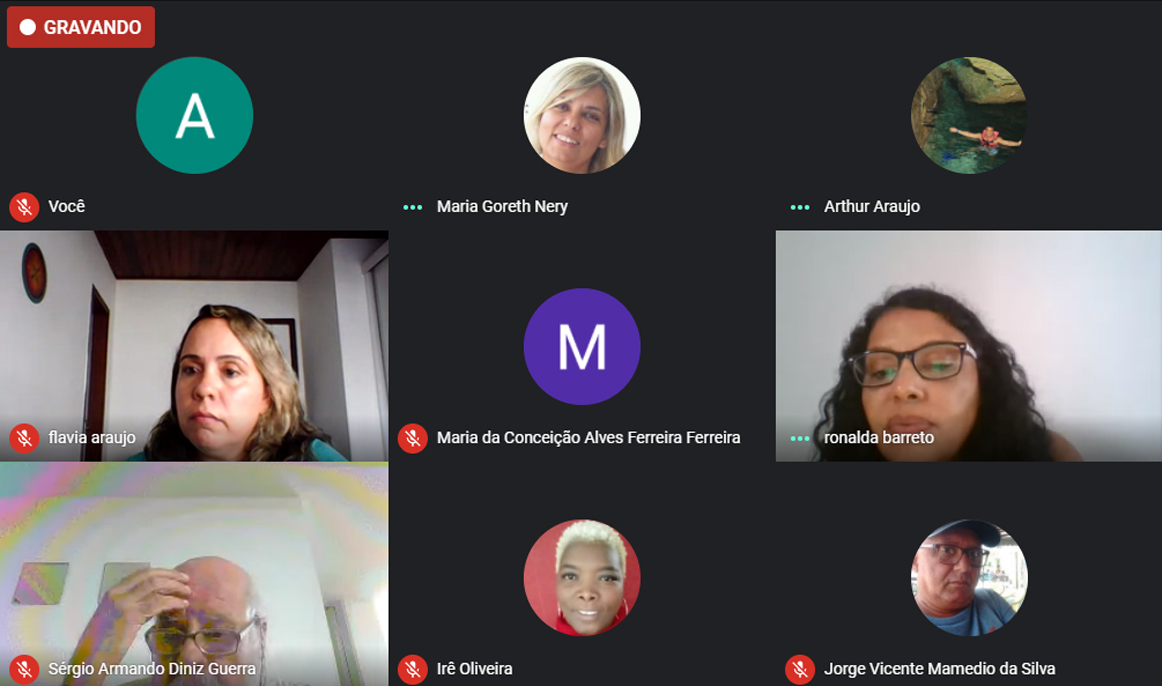
Task: Click Jorge Vicente Mamedio da Silva's muted mic icon
Action: coord(800,670)
